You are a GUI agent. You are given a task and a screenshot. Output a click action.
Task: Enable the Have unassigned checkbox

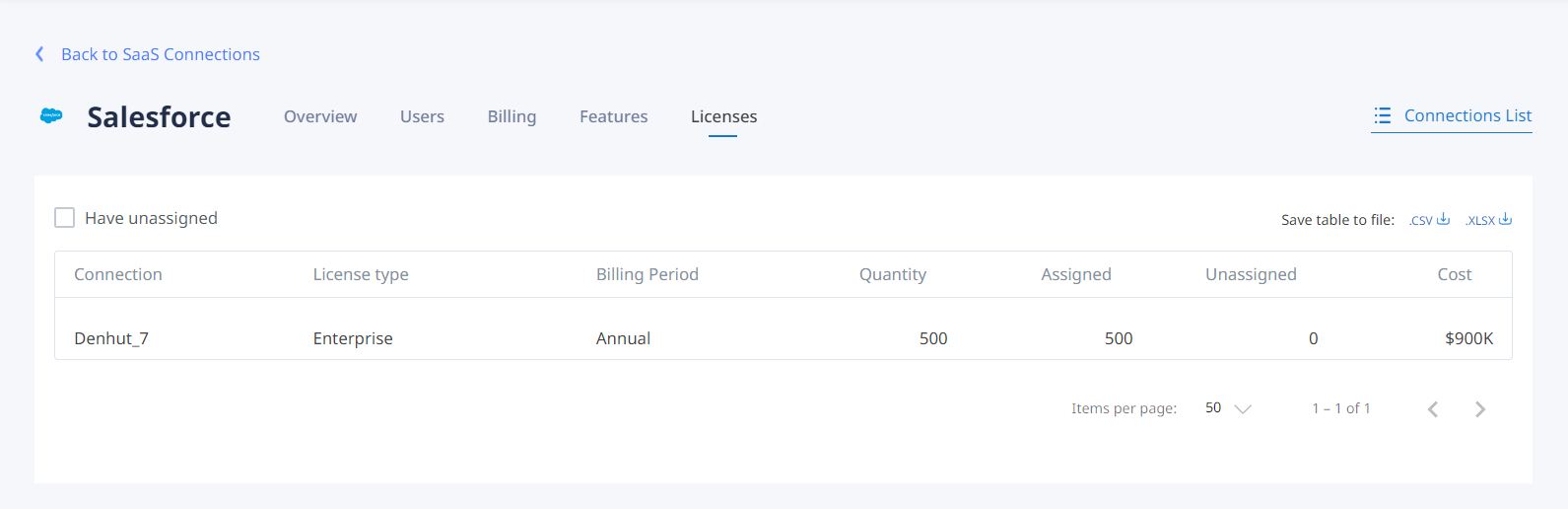65,218
